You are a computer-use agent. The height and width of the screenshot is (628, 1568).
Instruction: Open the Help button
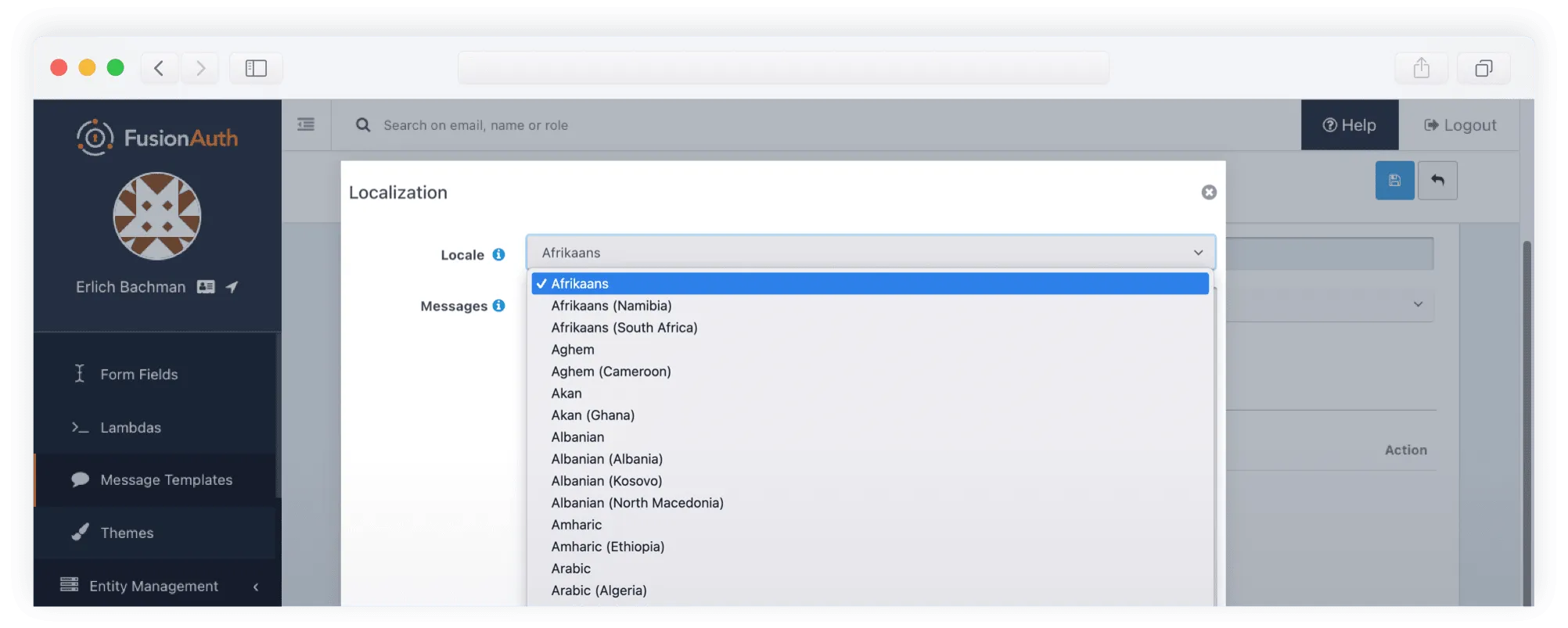1350,125
